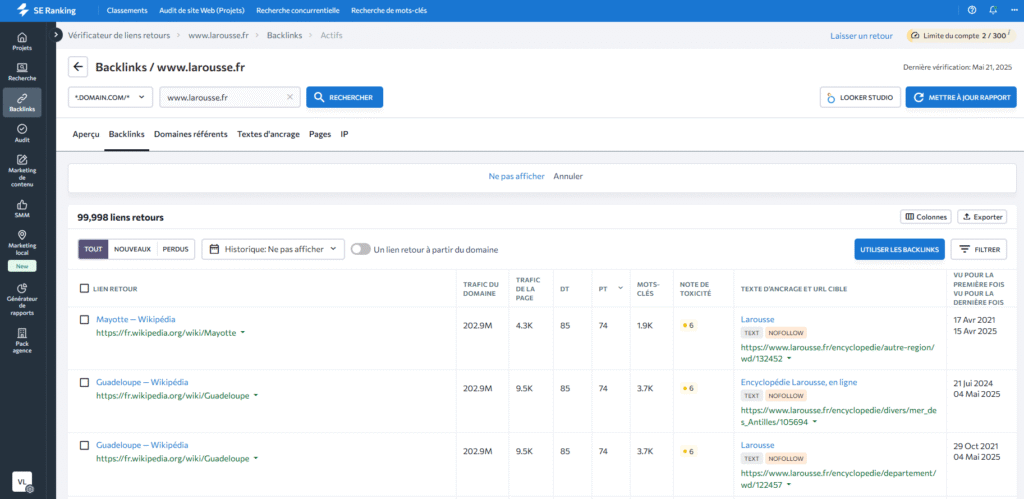Select the NOUVEAUX filter segment
Image resolution: width=1024 pixels, height=499 pixels.
(x=133, y=249)
